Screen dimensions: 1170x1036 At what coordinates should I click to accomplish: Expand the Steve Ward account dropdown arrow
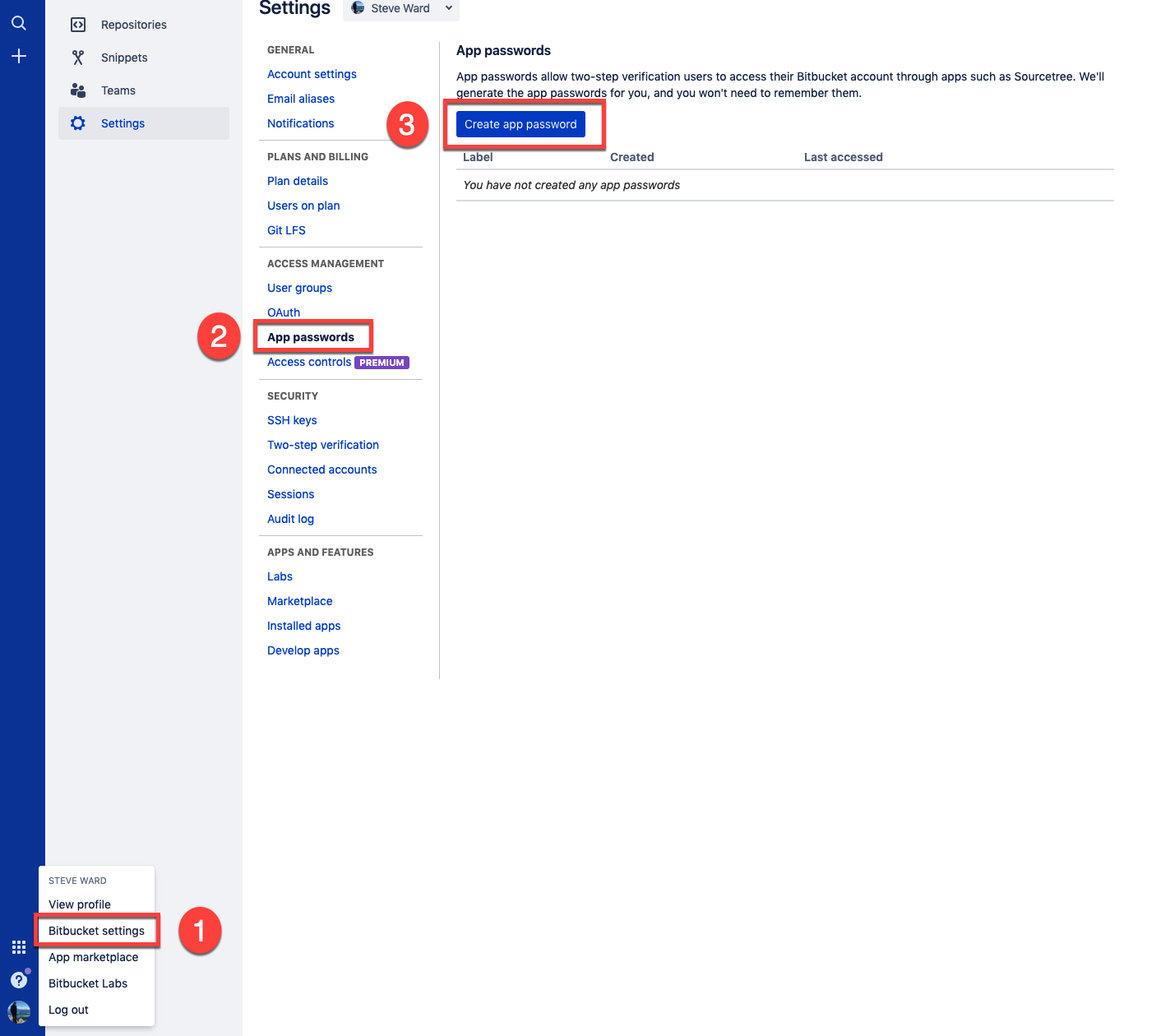(449, 8)
